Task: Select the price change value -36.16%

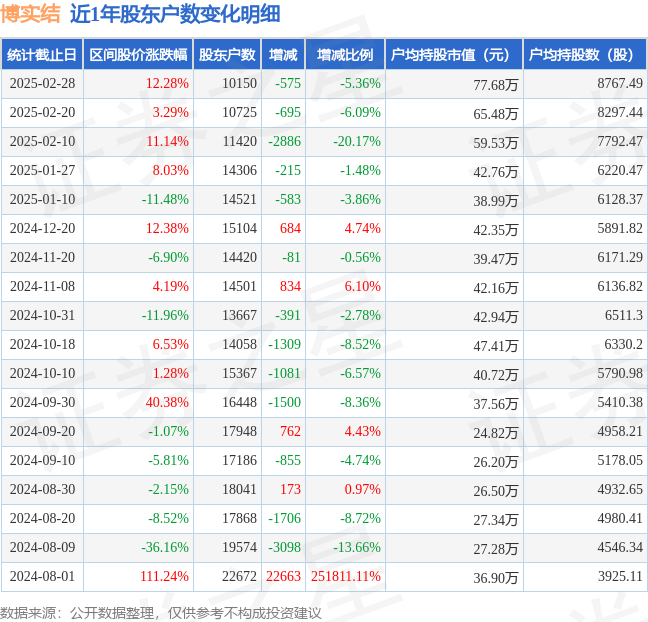Action: pyautogui.click(x=165, y=546)
